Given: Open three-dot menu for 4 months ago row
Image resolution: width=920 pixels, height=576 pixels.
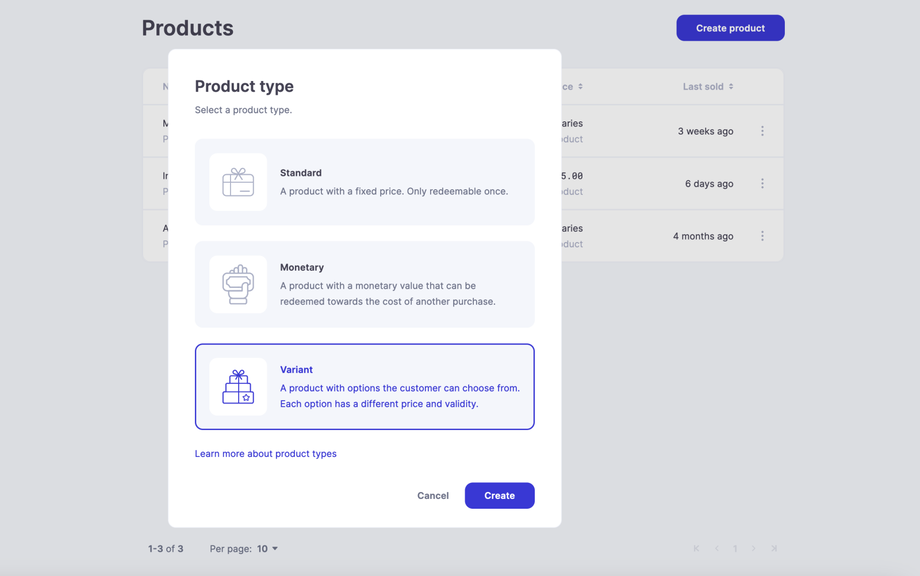Looking at the screenshot, I should click(x=762, y=236).
